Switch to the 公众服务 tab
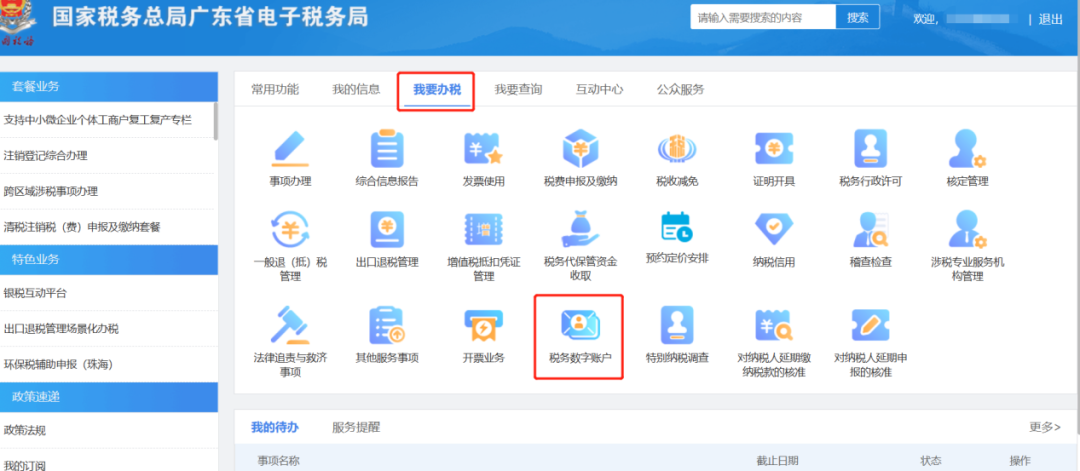The height and width of the screenshot is (471, 1080). pyautogui.click(x=681, y=90)
